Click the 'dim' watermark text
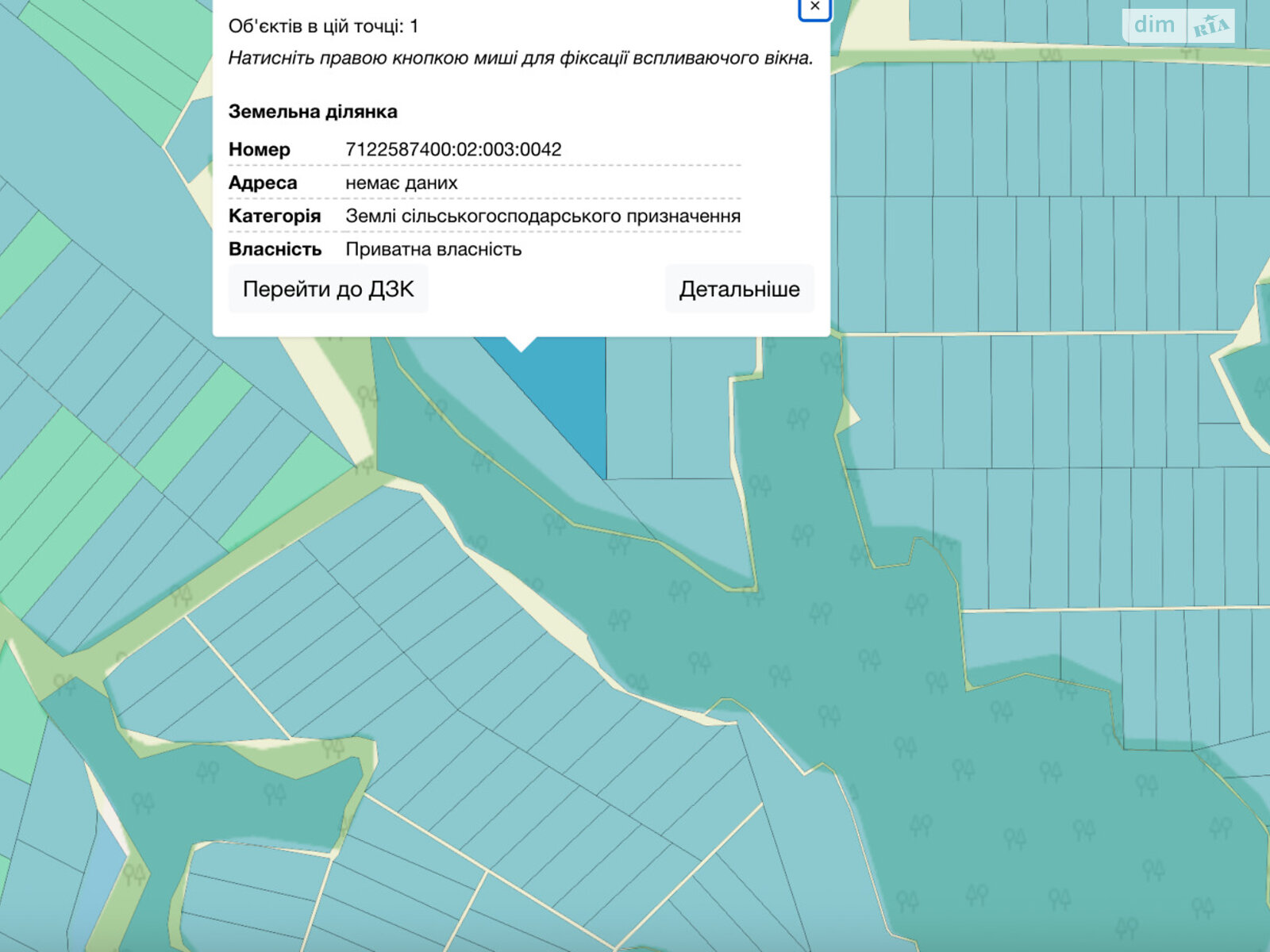Screen dimensions: 1270x952 click(x=1154, y=25)
